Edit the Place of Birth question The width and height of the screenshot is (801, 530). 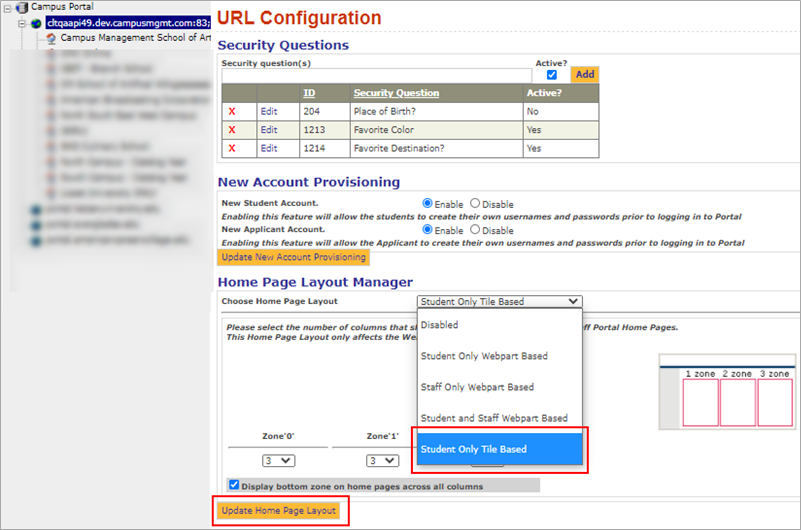269,111
